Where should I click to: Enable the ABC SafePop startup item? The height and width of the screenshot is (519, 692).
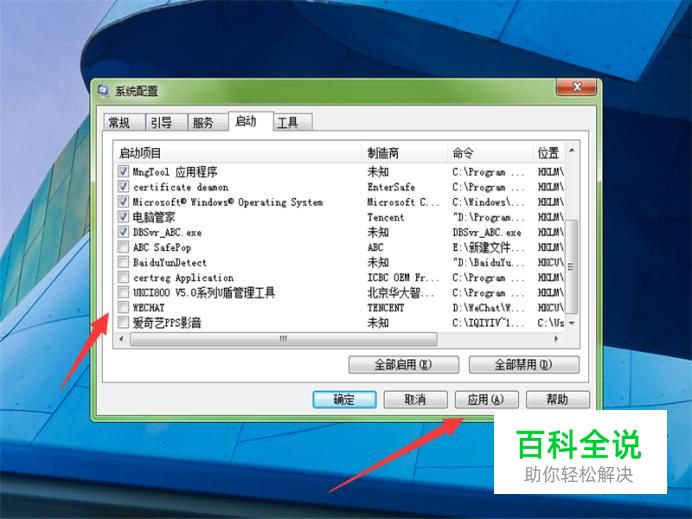(x=123, y=247)
